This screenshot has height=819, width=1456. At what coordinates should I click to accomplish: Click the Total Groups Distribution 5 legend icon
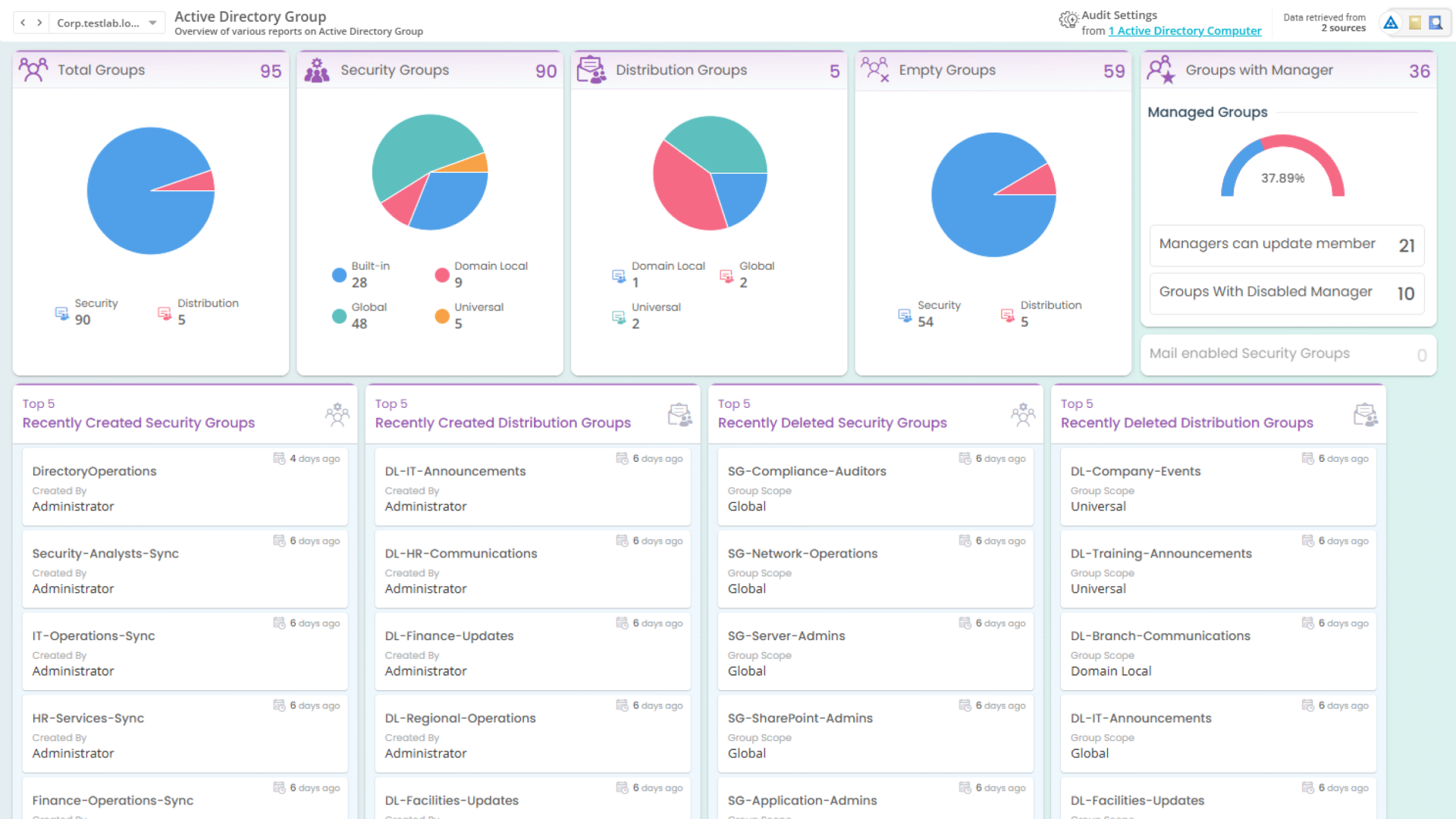tap(165, 313)
